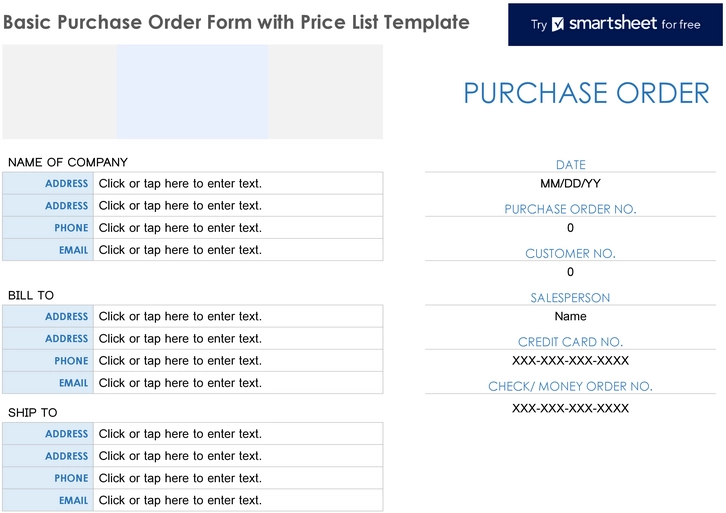Click the PURCHASE ORDER heading

[x=586, y=93]
